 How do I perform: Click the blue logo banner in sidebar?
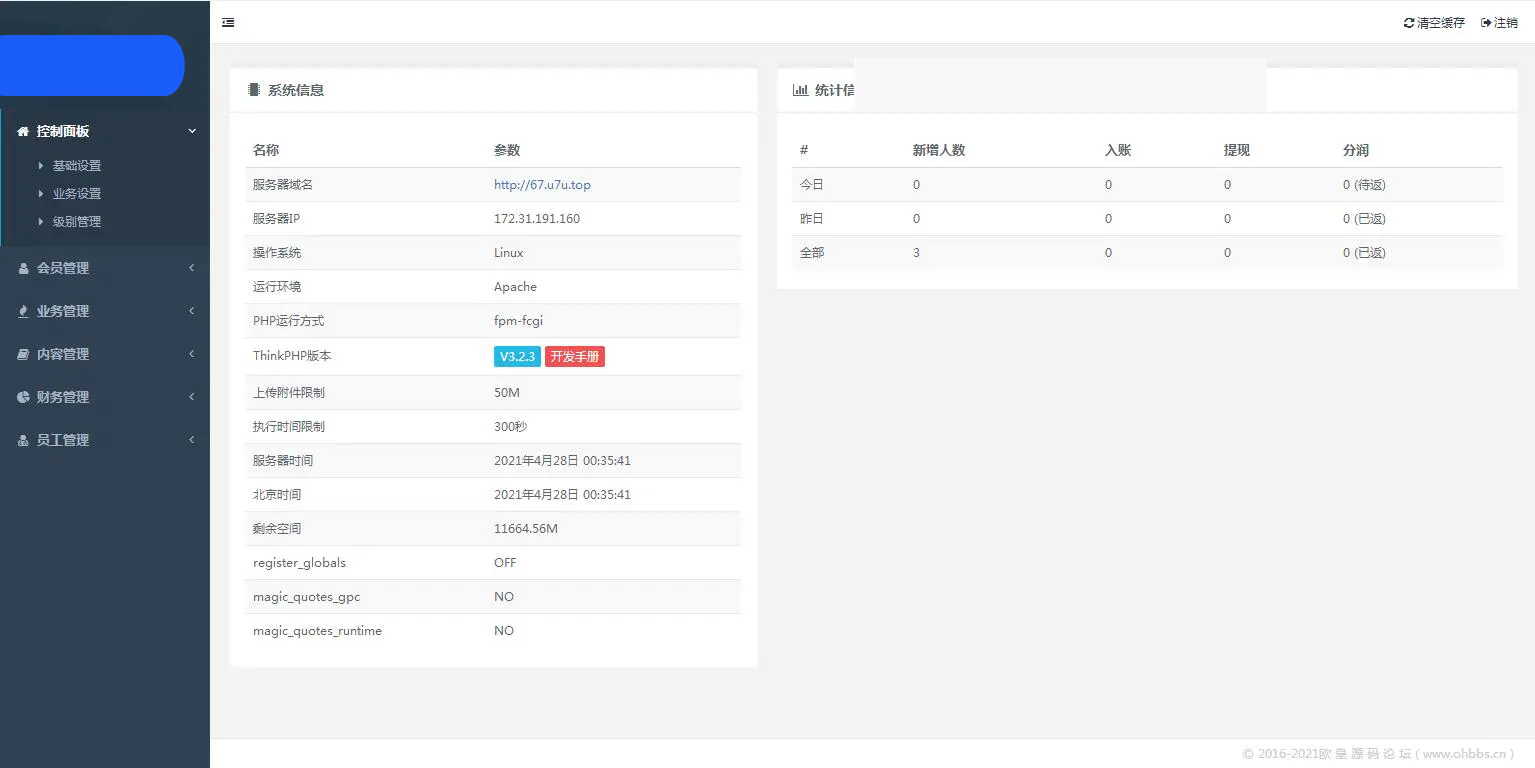(90, 66)
